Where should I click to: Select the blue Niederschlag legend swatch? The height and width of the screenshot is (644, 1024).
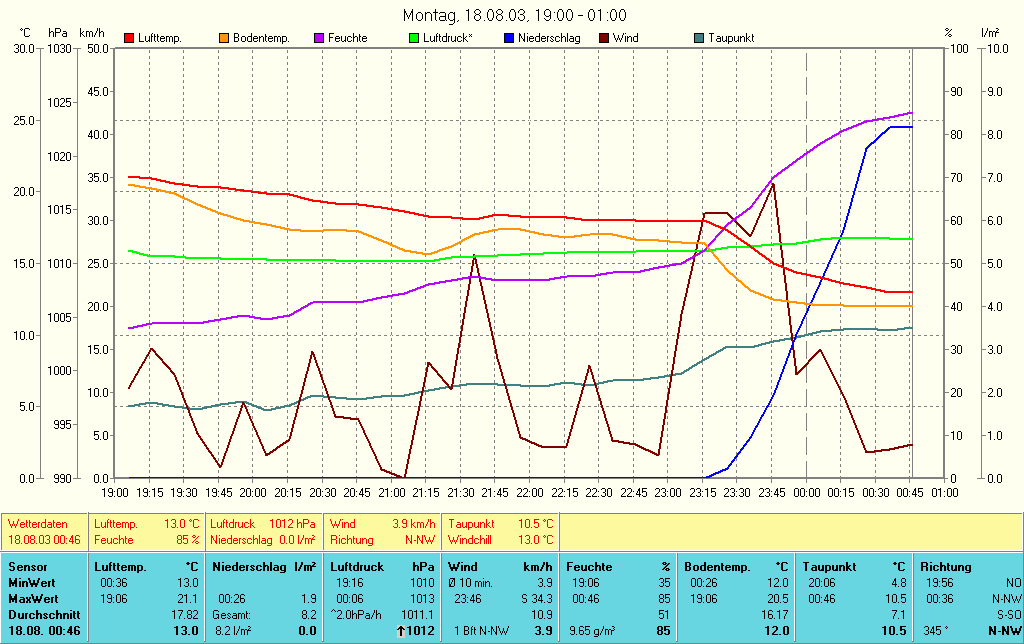point(509,38)
